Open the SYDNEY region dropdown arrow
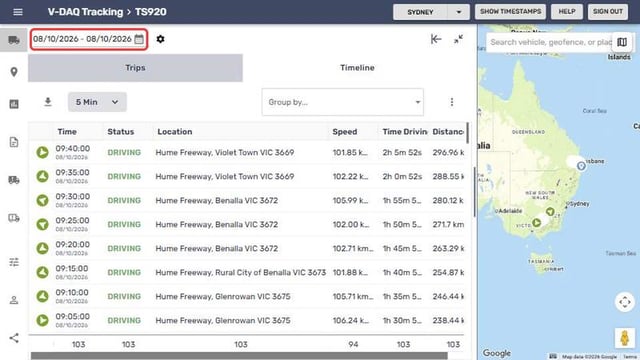Screen dimensions: 640x360 (x=459, y=12)
